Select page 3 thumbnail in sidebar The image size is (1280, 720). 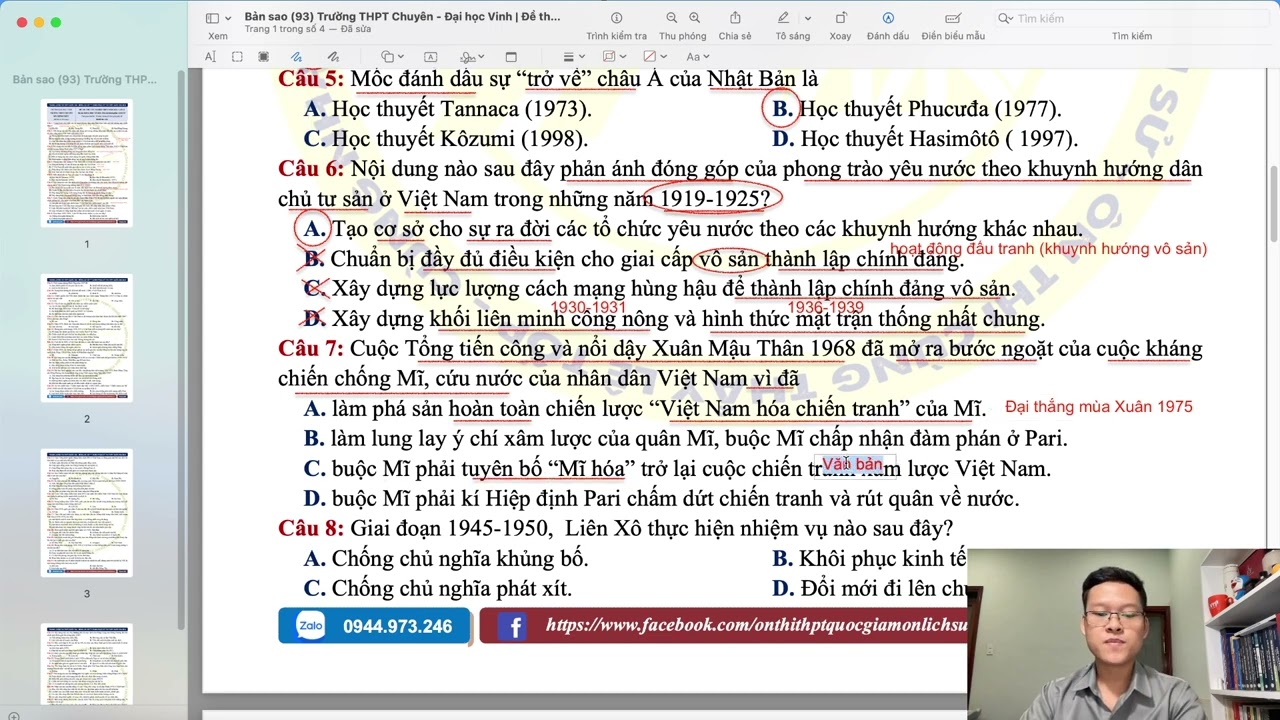point(86,513)
